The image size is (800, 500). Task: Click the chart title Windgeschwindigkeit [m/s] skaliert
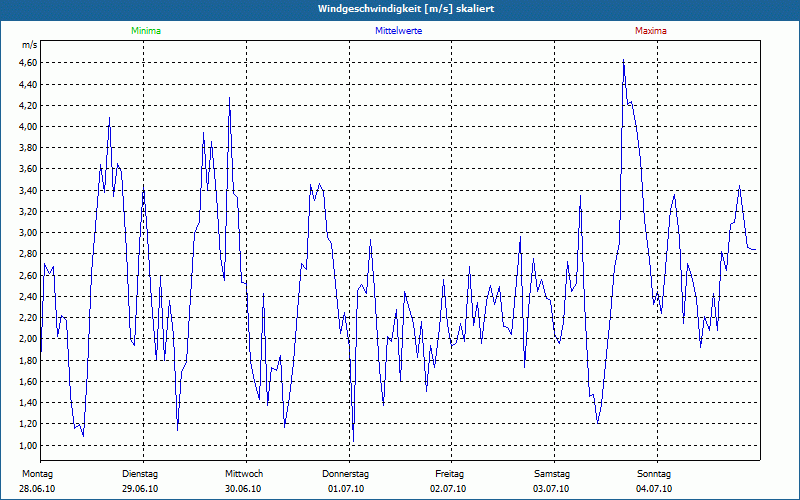pyautogui.click(x=406, y=9)
